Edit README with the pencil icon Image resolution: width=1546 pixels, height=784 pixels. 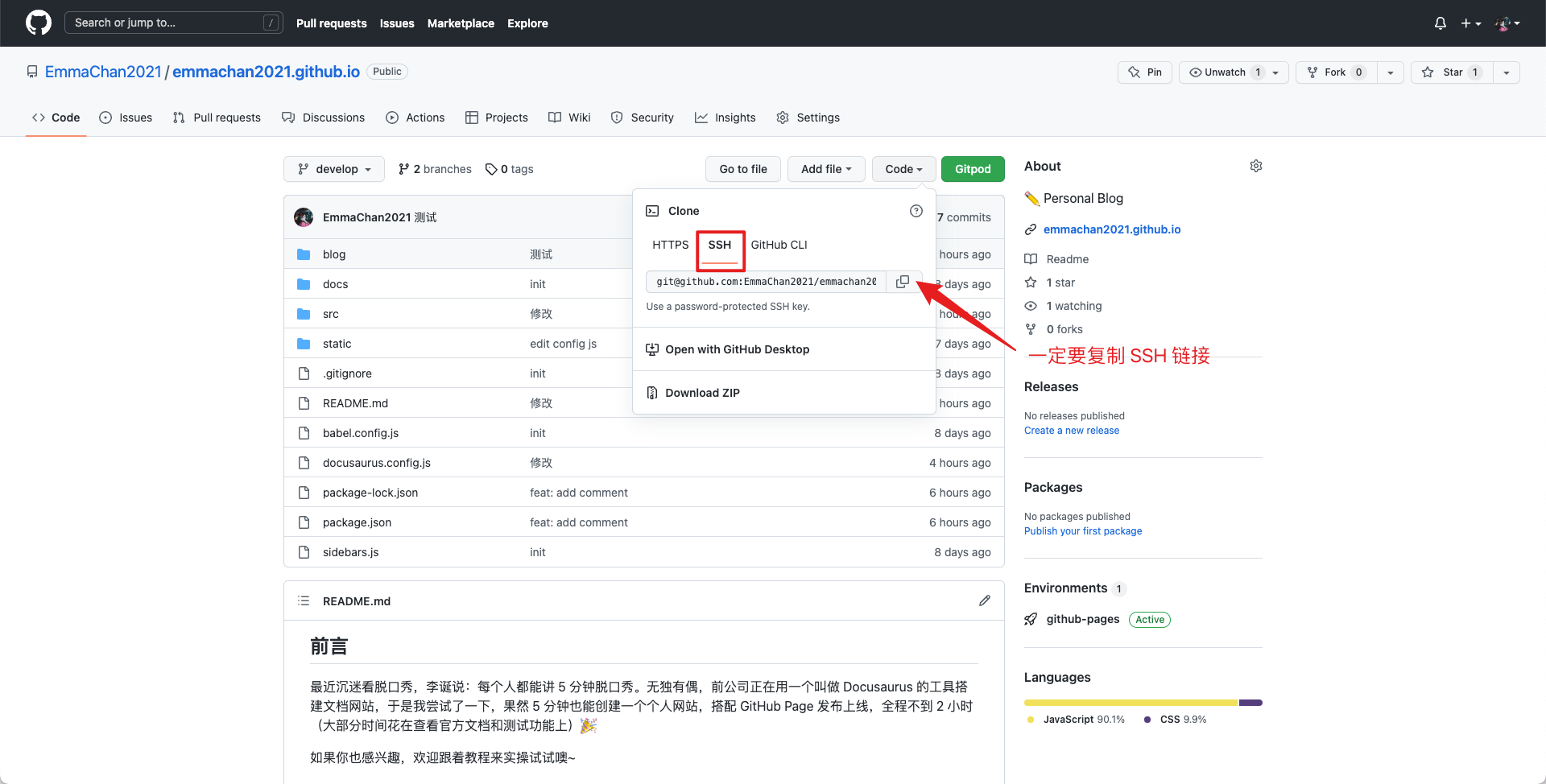pos(985,600)
